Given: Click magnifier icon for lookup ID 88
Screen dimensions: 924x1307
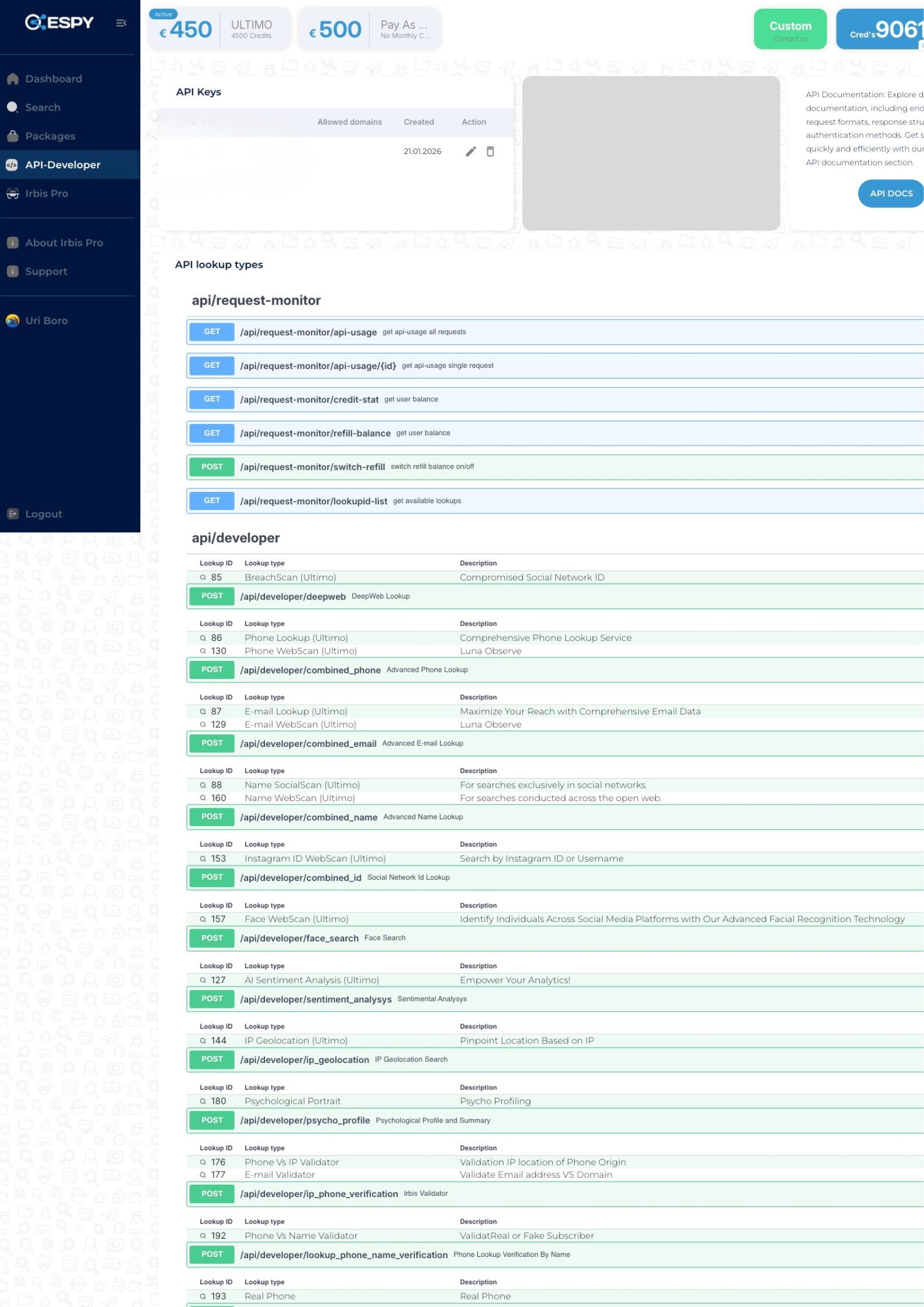Looking at the screenshot, I should (x=203, y=785).
